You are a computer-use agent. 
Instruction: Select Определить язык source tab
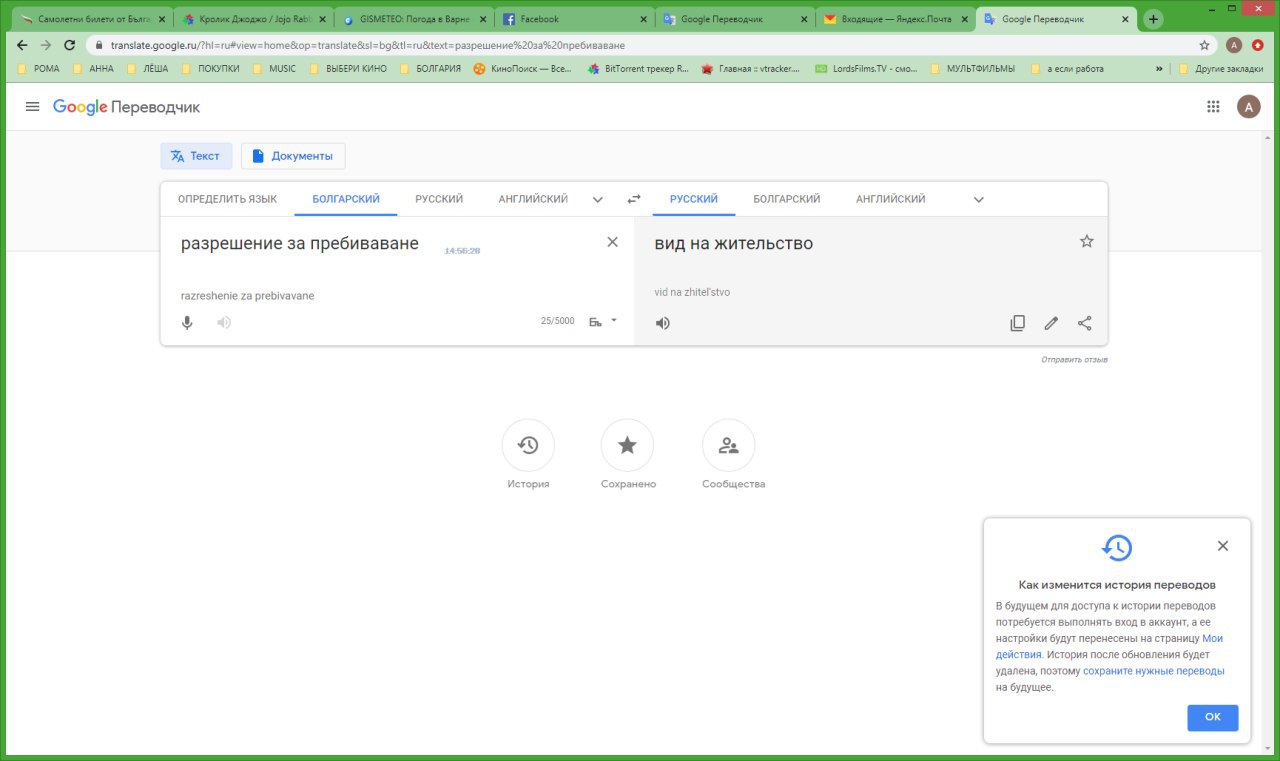pos(228,199)
